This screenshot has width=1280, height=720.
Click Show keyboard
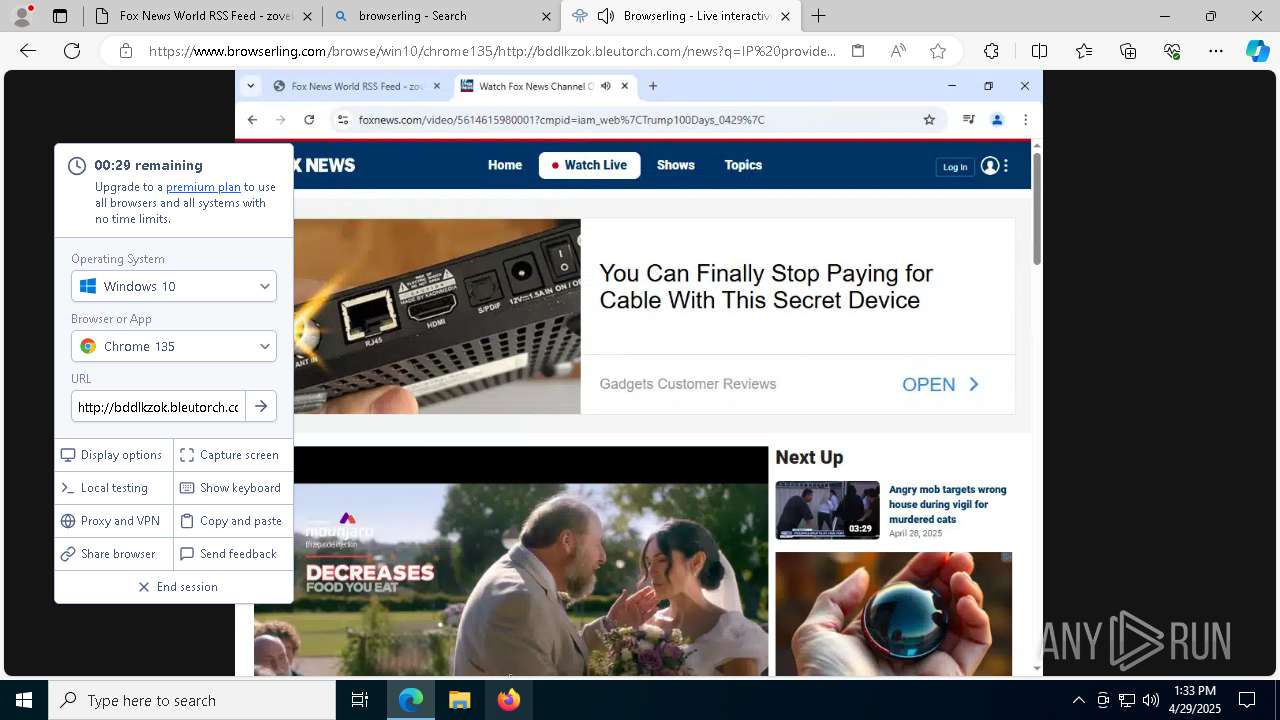[231, 488]
